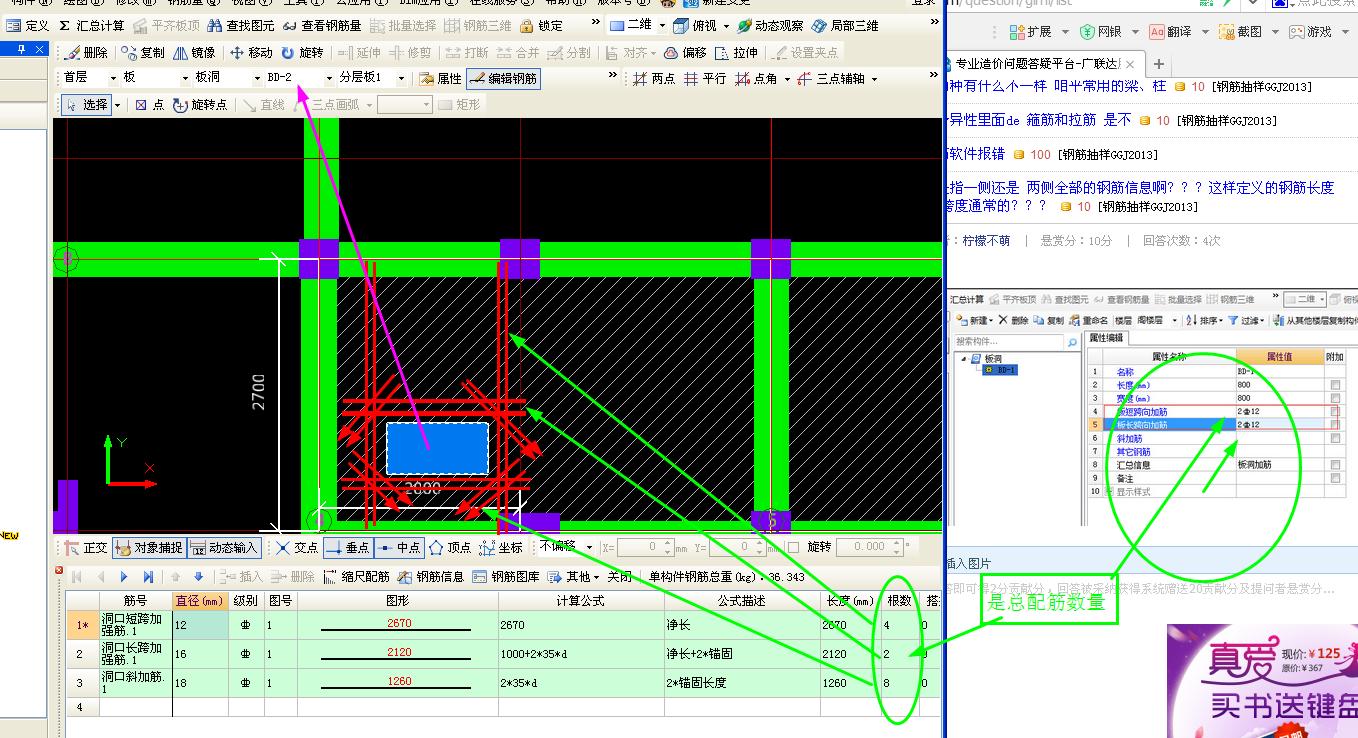Viewport: 1358px width, 738px height.
Task: Open question link about 箍筋和拉筋
Action: tap(1039, 120)
